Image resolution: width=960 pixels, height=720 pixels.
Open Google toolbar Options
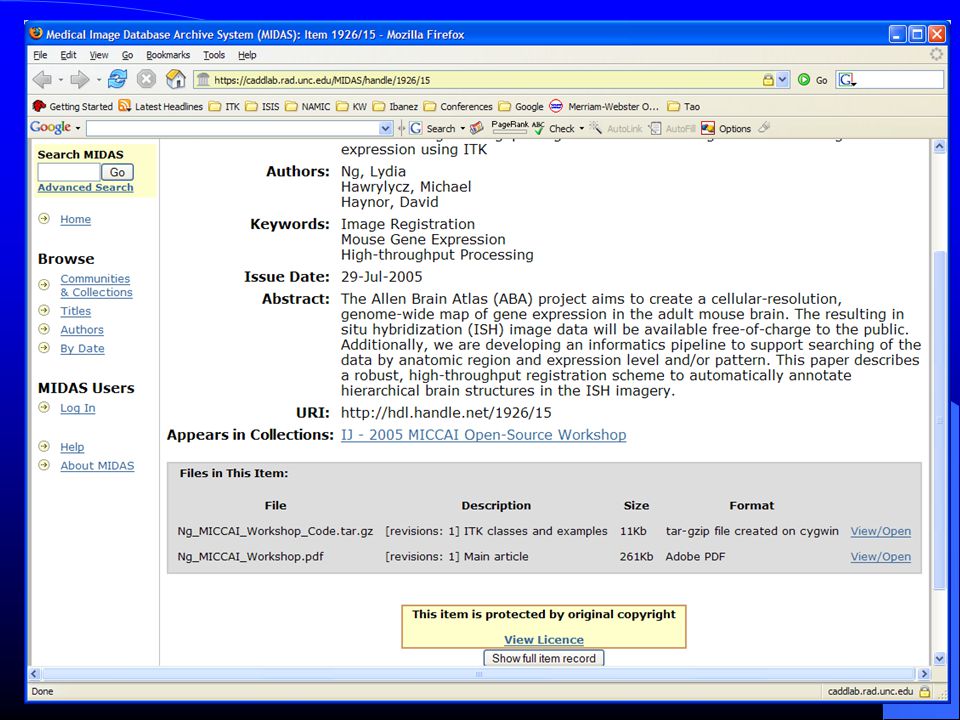click(726, 128)
